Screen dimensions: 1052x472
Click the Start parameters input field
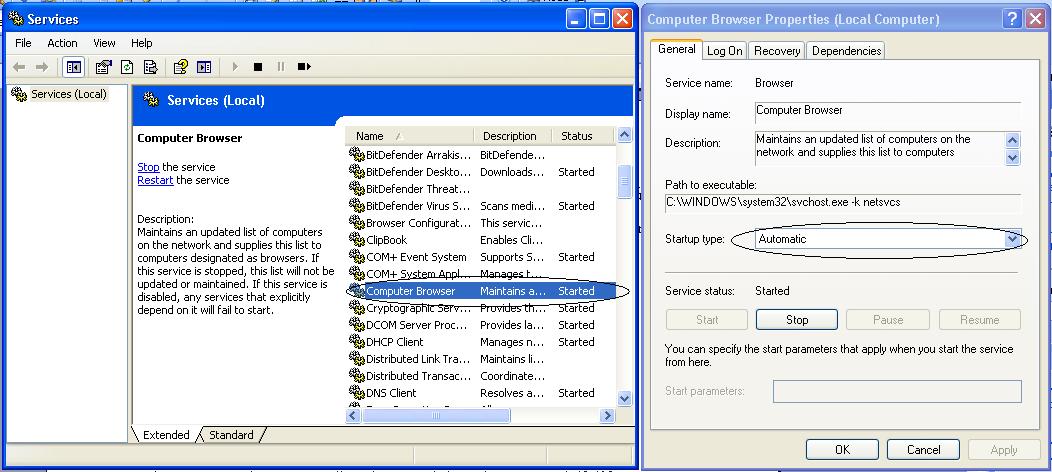coord(897,392)
